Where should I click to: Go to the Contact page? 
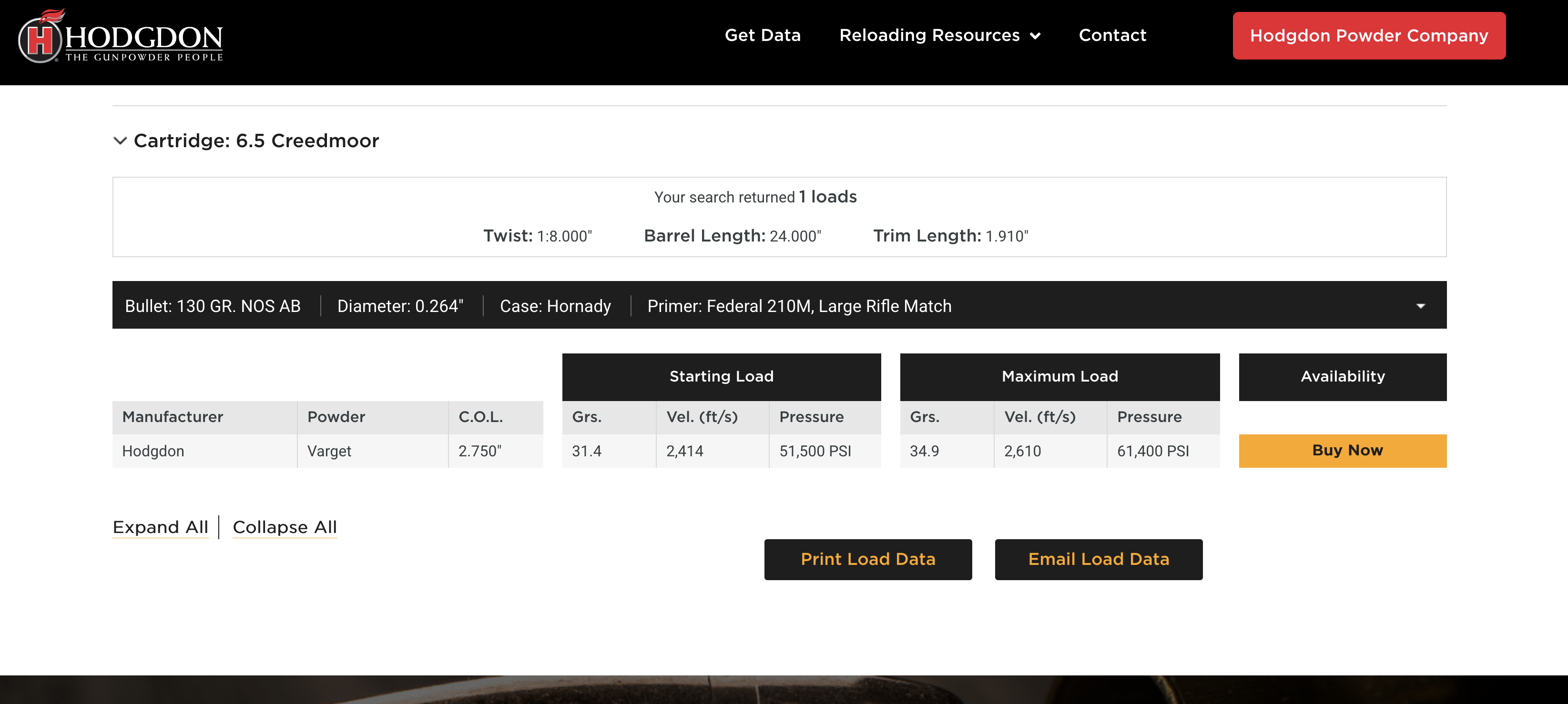(1112, 35)
